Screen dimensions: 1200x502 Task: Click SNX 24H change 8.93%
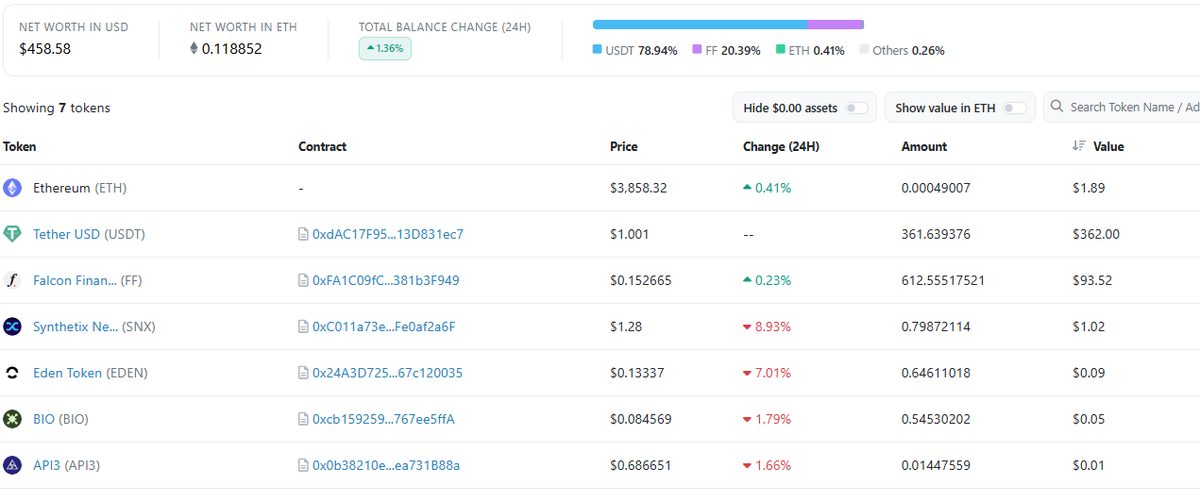click(x=773, y=326)
